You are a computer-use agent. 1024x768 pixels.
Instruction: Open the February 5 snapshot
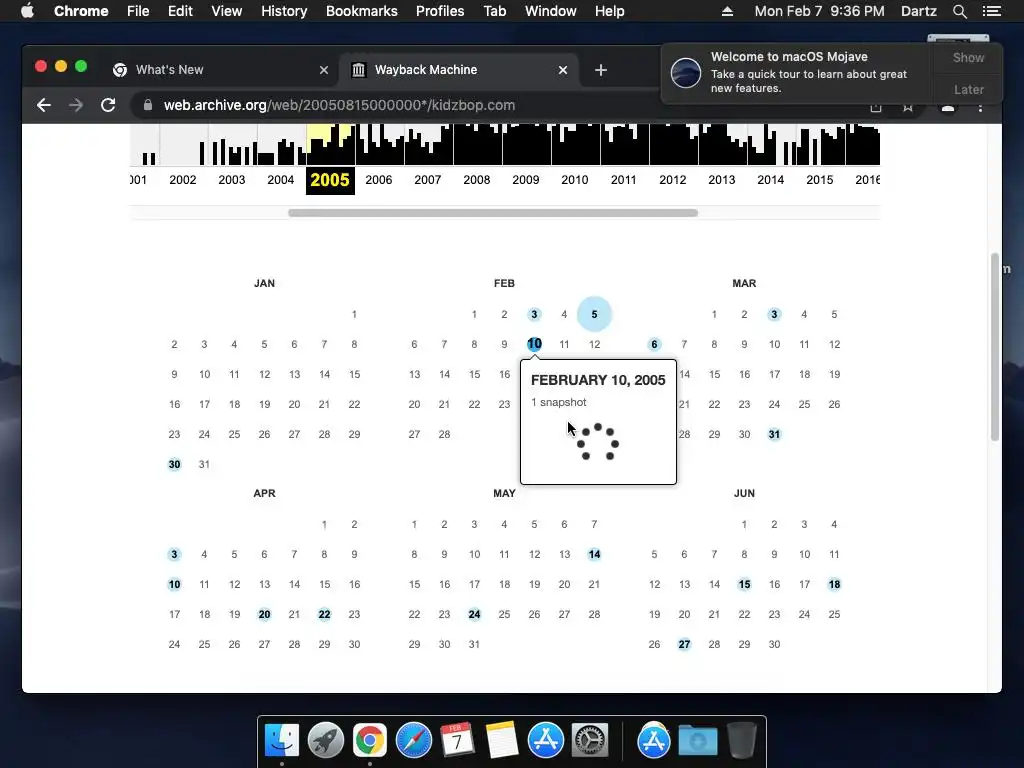click(x=594, y=314)
